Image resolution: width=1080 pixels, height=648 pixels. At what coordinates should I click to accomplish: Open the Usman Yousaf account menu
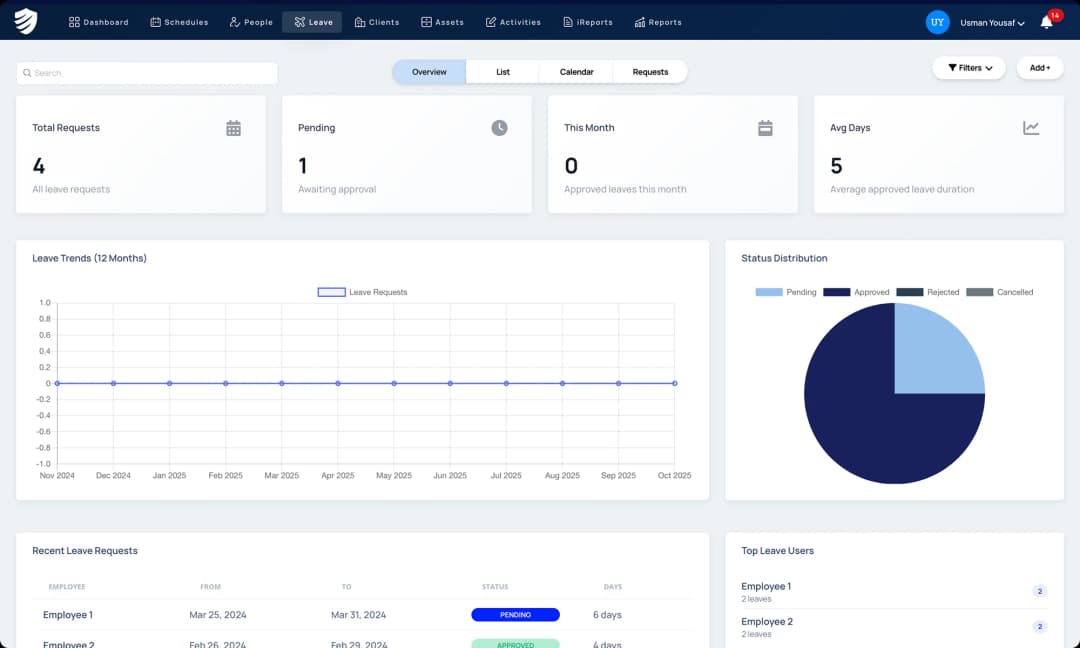tap(992, 23)
